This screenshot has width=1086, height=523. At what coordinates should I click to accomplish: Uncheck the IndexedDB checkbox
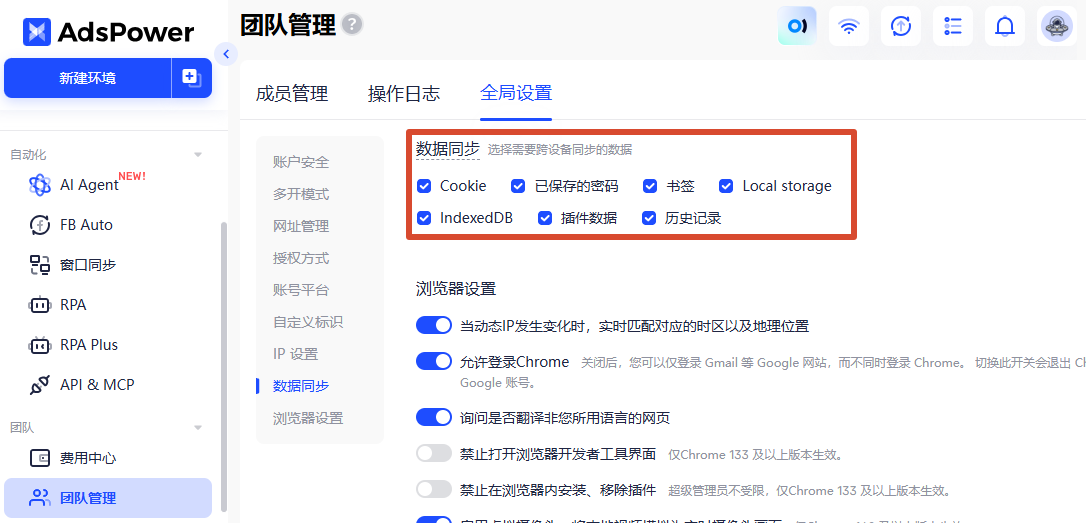(425, 218)
